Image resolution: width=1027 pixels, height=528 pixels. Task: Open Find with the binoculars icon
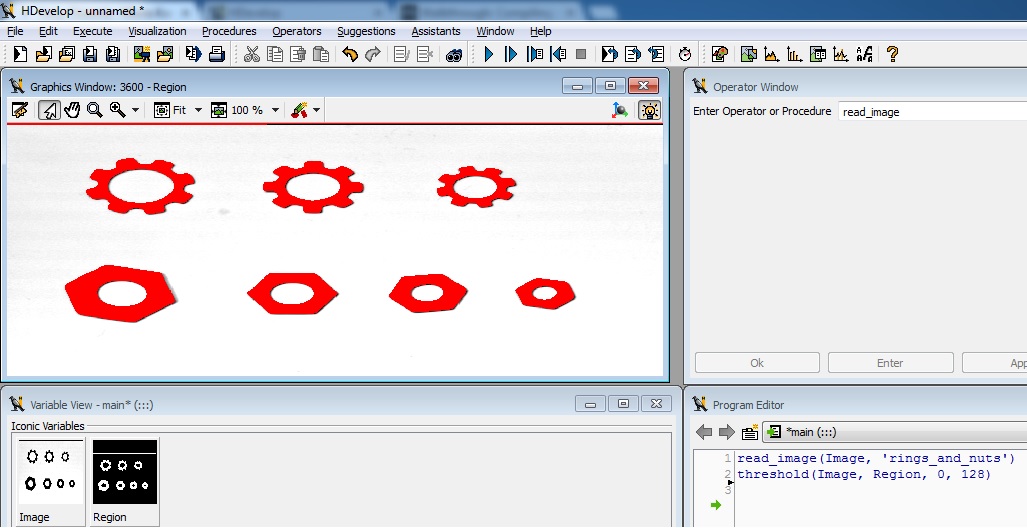454,55
